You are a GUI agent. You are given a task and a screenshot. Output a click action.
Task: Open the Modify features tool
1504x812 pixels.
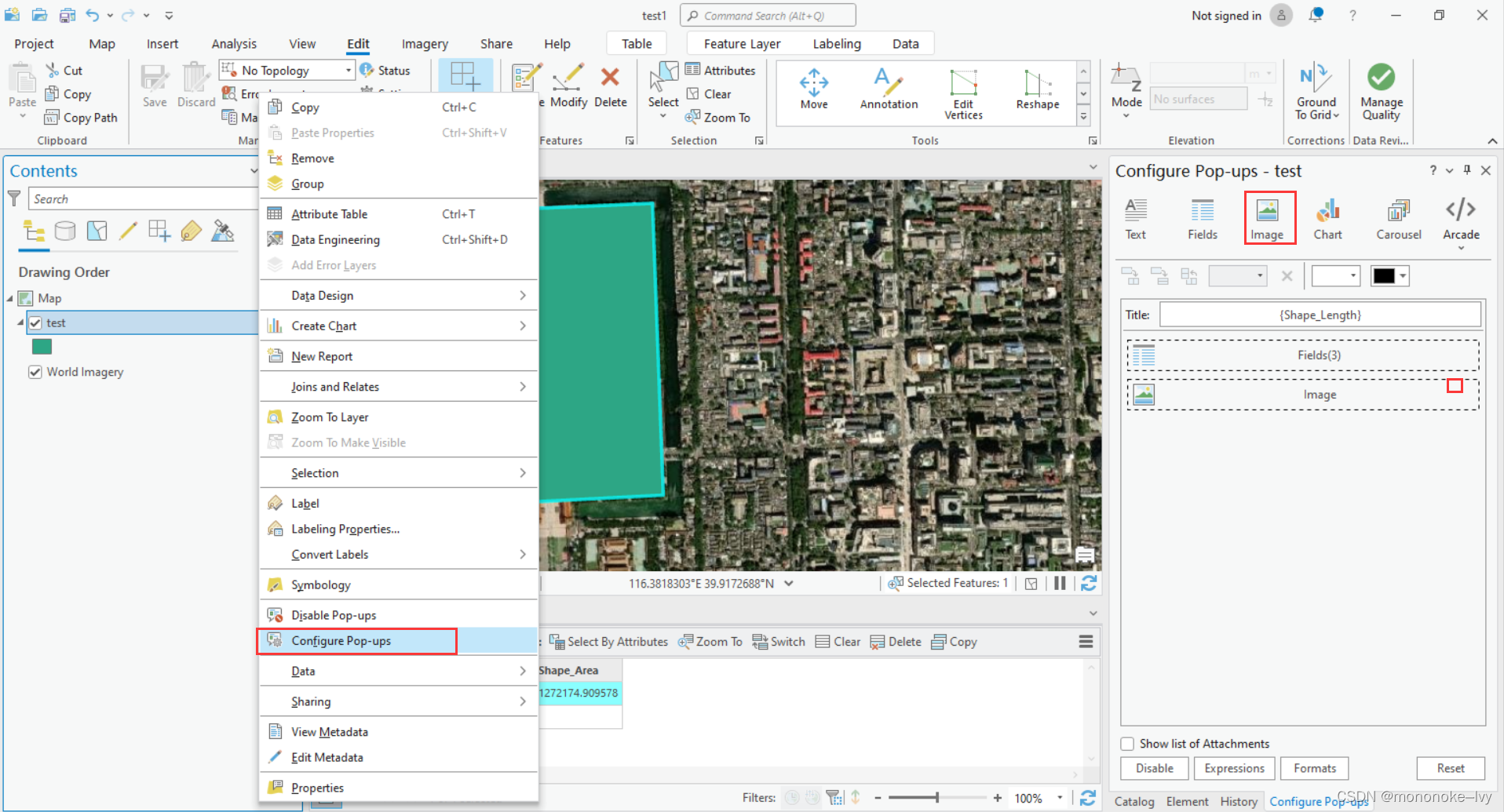[568, 86]
